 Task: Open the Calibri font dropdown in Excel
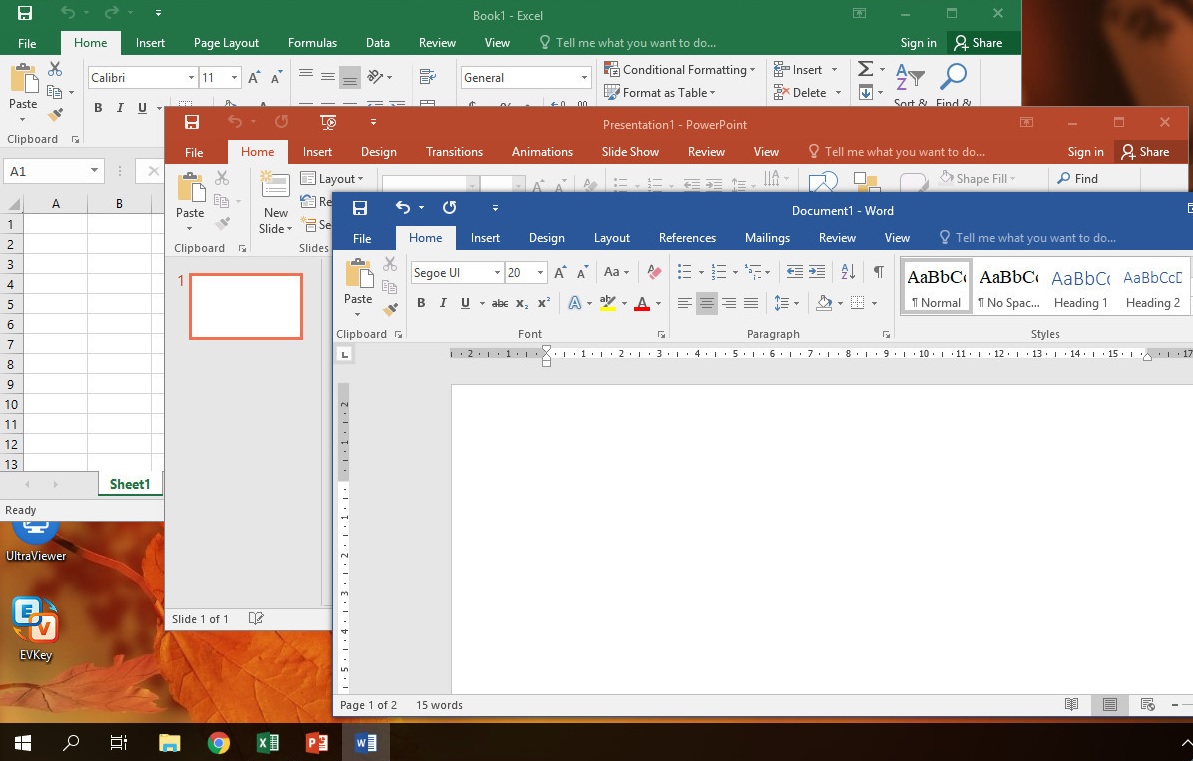[x=191, y=78]
